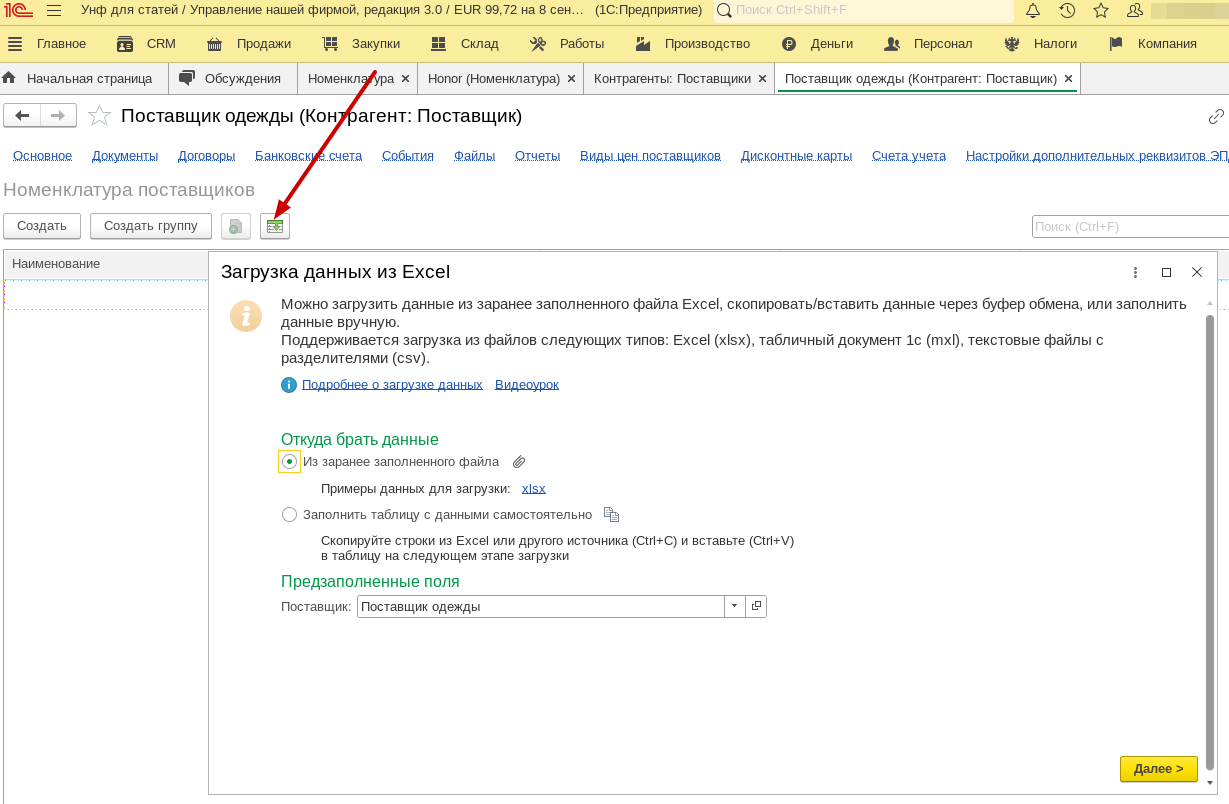
Task: Open the Документы link
Action: point(125,156)
